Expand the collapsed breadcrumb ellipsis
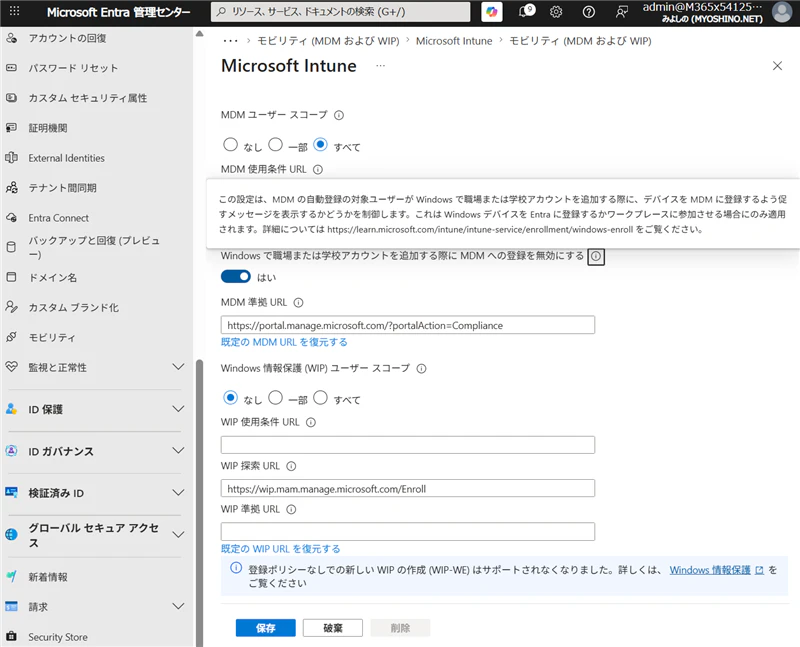Screen dimensions: 800x647 (231, 41)
